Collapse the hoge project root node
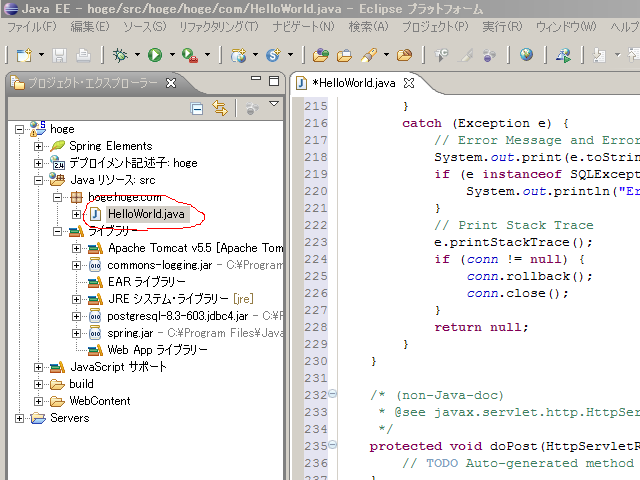The image size is (640, 480). click(x=21, y=129)
